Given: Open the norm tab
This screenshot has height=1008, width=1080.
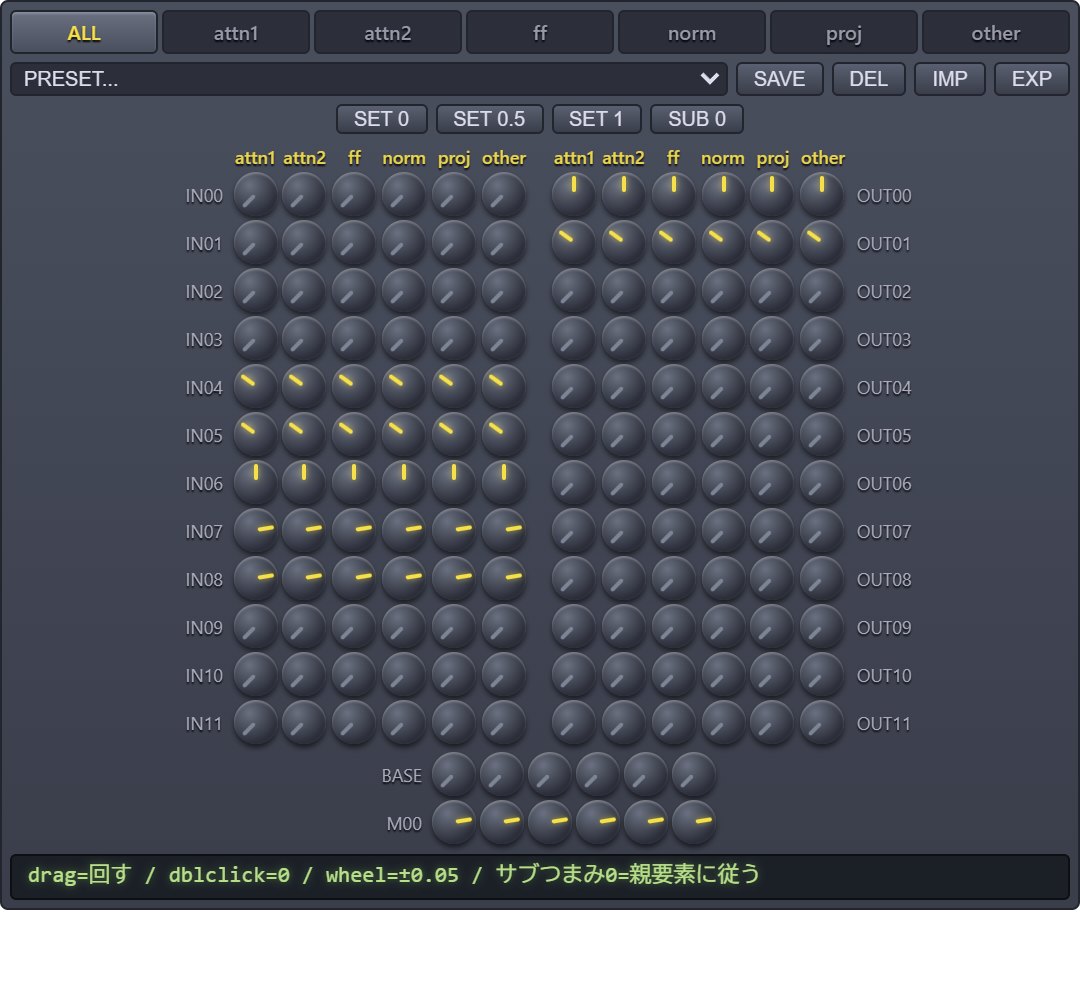Looking at the screenshot, I should (x=692, y=32).
